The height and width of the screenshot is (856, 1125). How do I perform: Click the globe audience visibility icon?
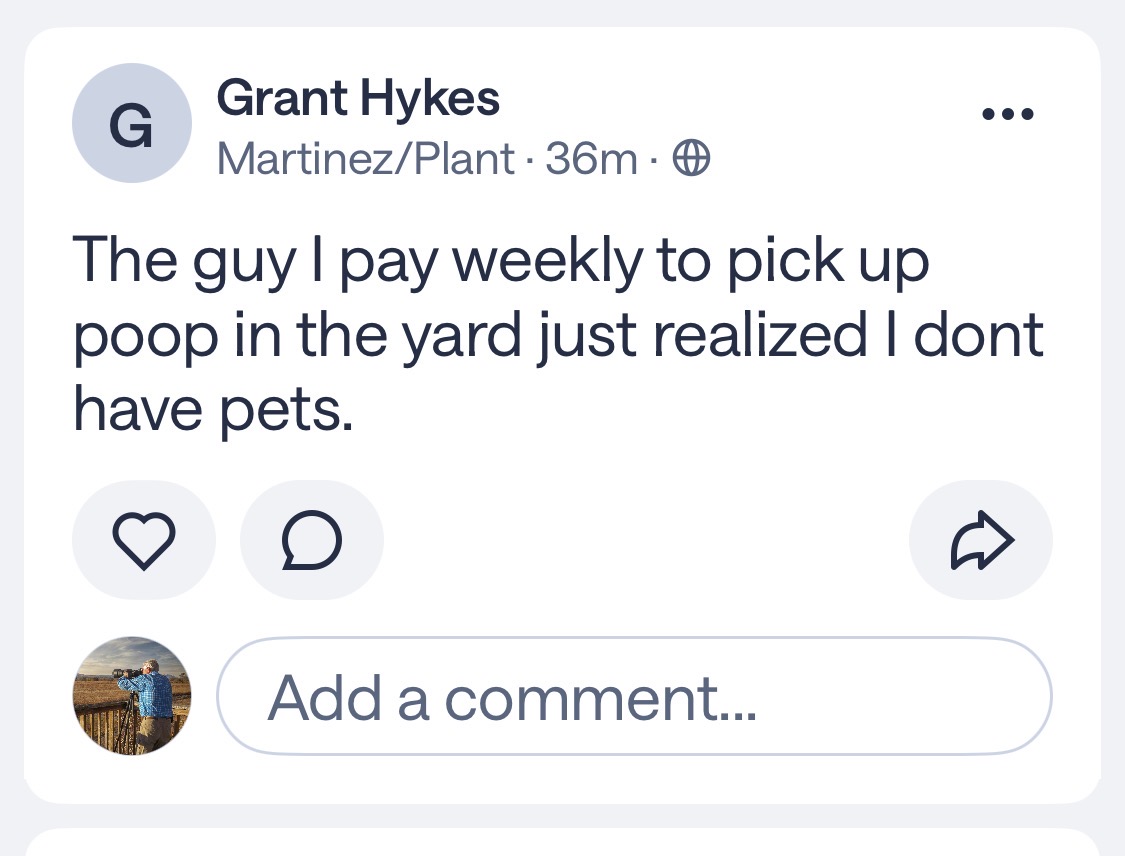692,157
